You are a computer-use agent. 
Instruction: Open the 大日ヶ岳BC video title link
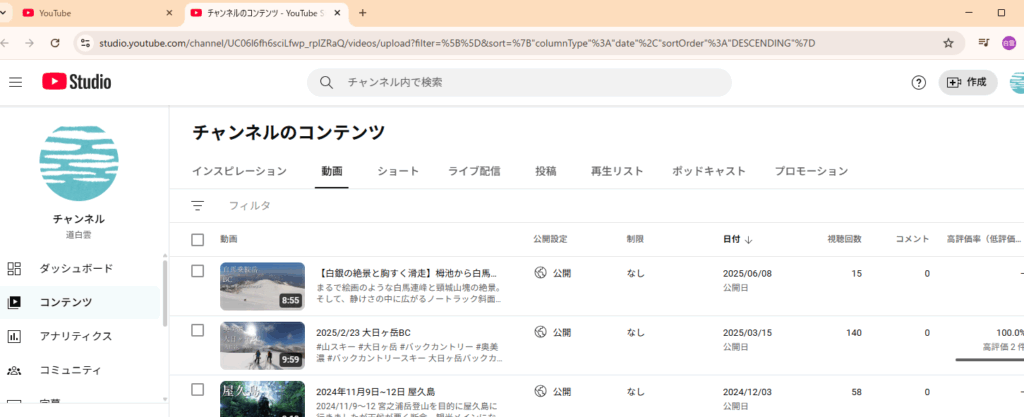[x=380, y=331]
